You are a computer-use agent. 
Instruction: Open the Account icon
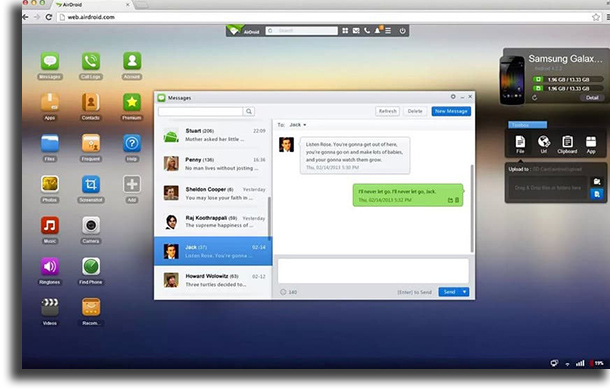132,61
